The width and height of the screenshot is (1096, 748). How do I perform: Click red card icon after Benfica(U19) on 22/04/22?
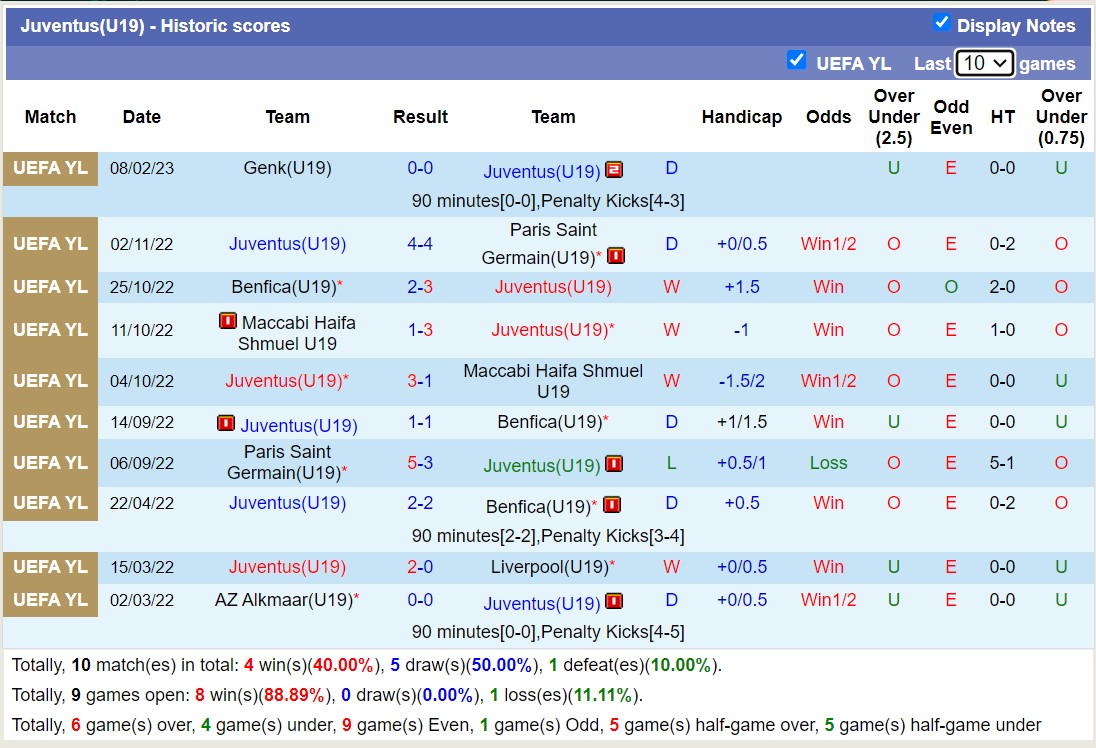click(612, 505)
